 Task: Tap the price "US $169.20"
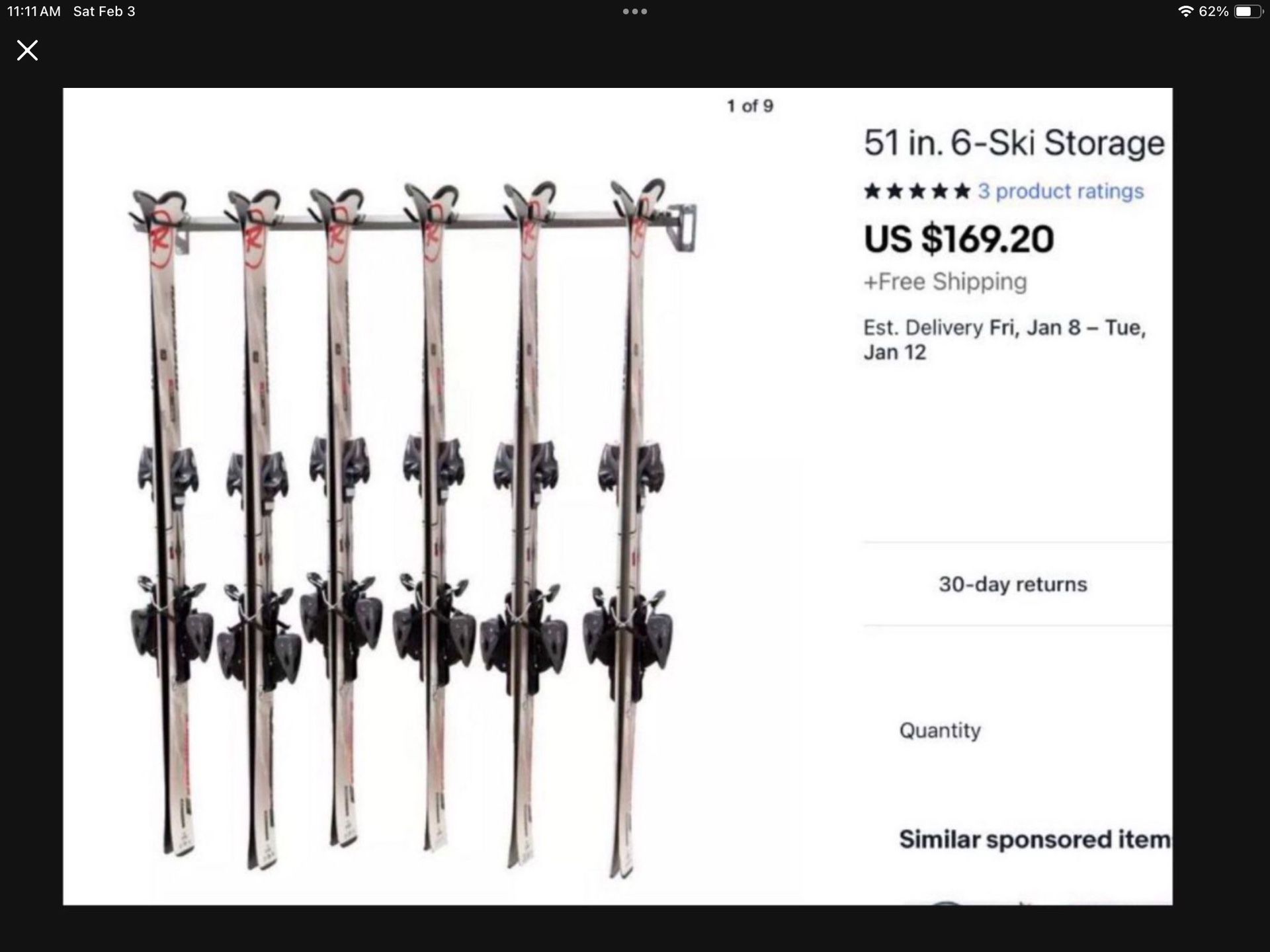(x=959, y=239)
